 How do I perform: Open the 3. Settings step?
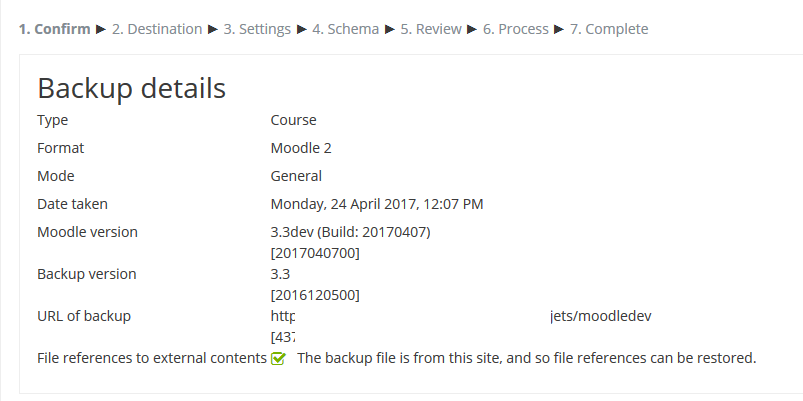point(257,29)
